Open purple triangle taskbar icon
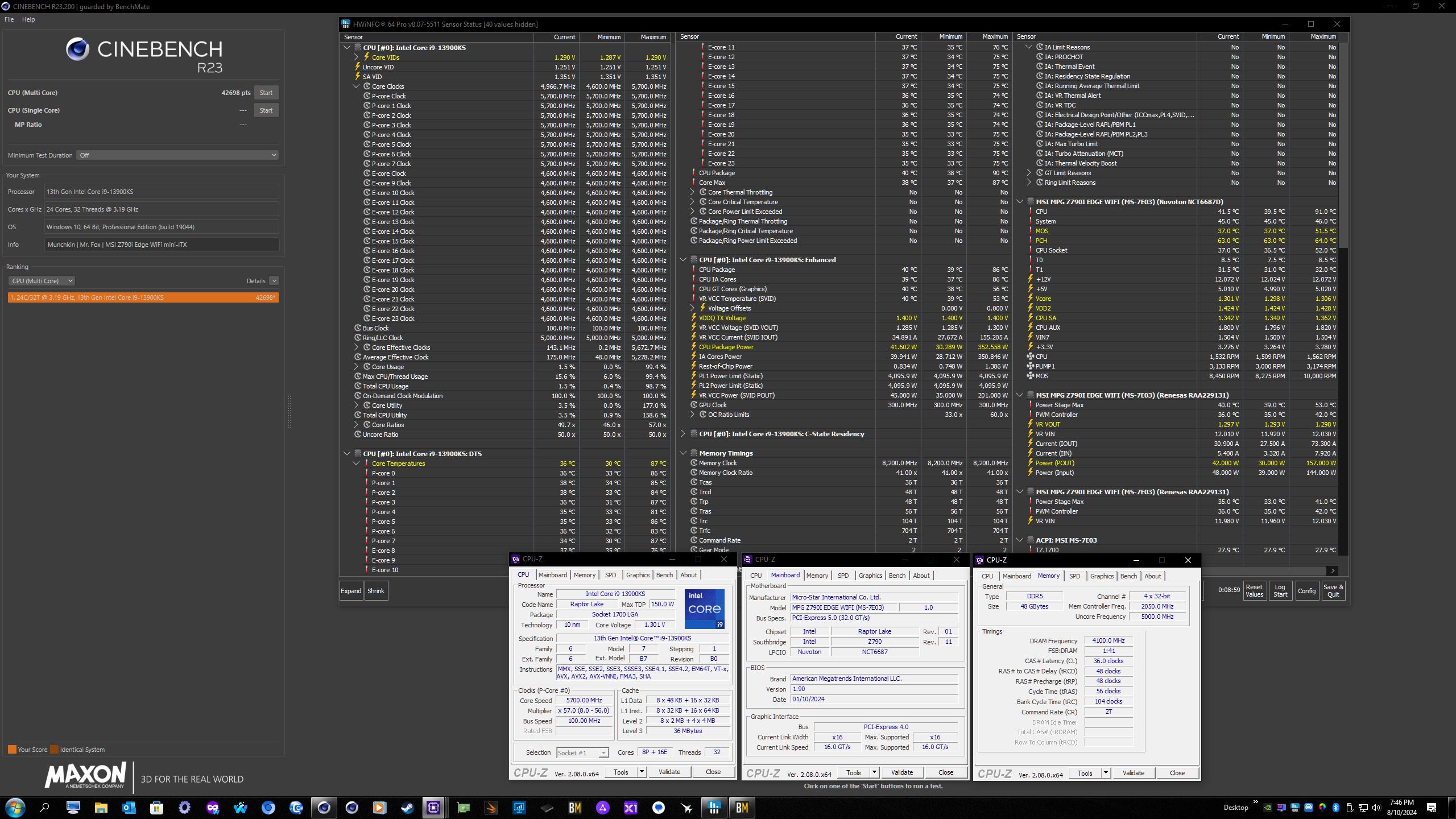The image size is (1456, 819). coord(603,808)
